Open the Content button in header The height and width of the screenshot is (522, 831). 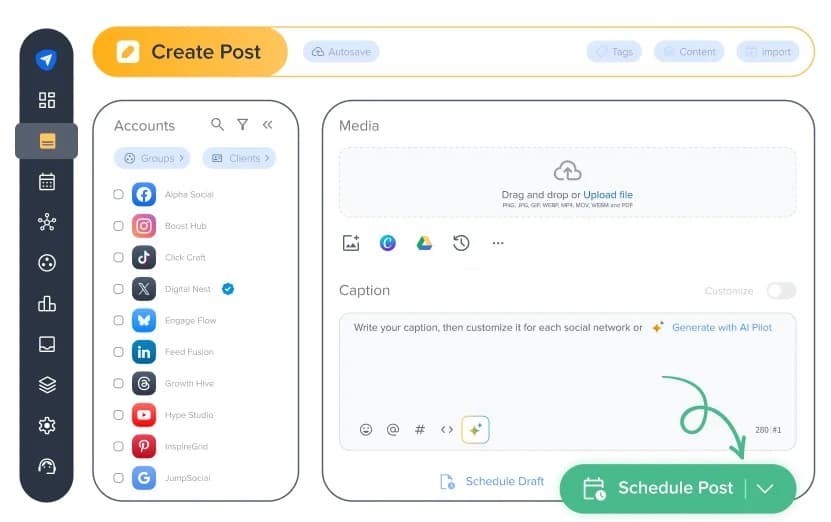click(x=689, y=51)
